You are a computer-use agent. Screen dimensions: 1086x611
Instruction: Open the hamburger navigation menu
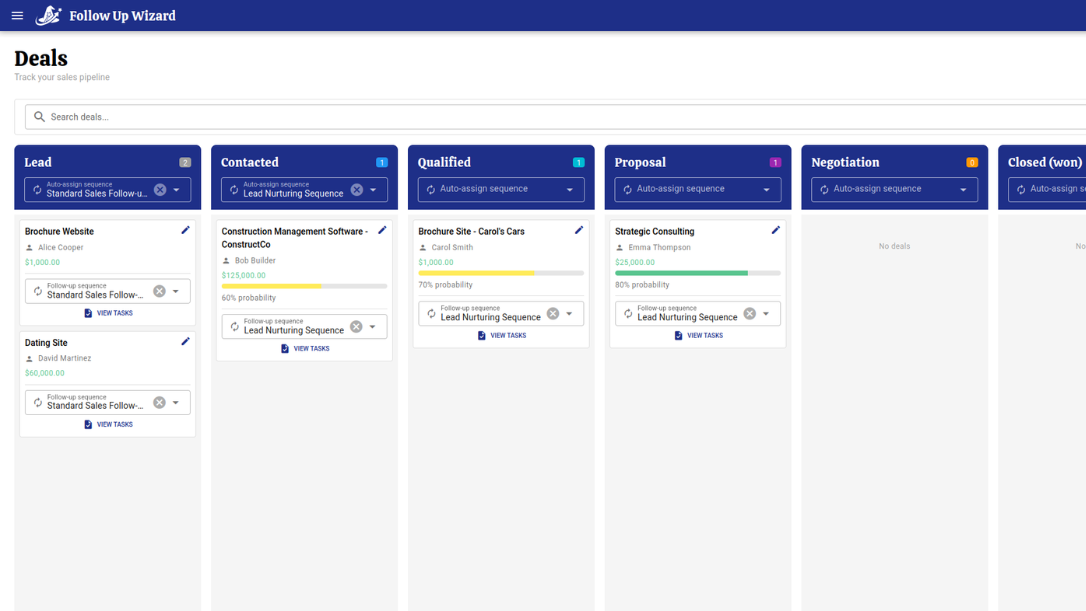(x=17, y=16)
